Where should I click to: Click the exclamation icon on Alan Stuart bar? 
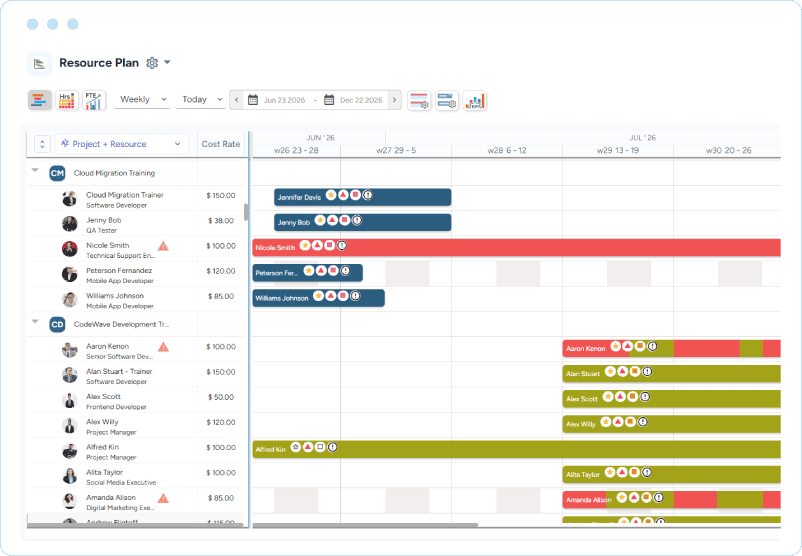click(647, 371)
